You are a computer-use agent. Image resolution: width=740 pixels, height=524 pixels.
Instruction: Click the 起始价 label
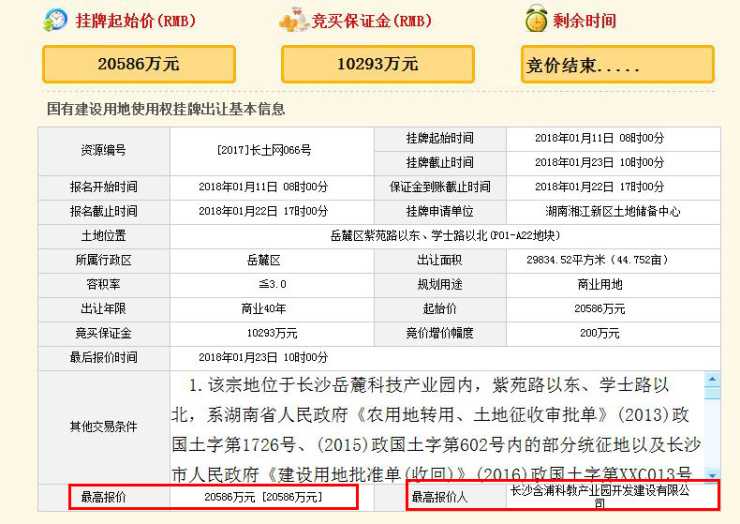440,309
